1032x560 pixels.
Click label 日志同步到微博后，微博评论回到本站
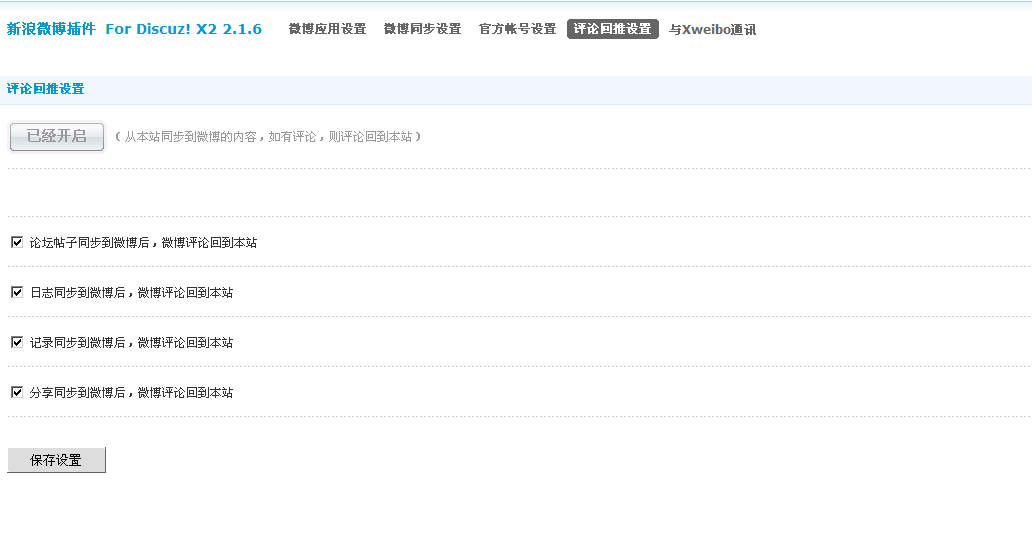[132, 293]
